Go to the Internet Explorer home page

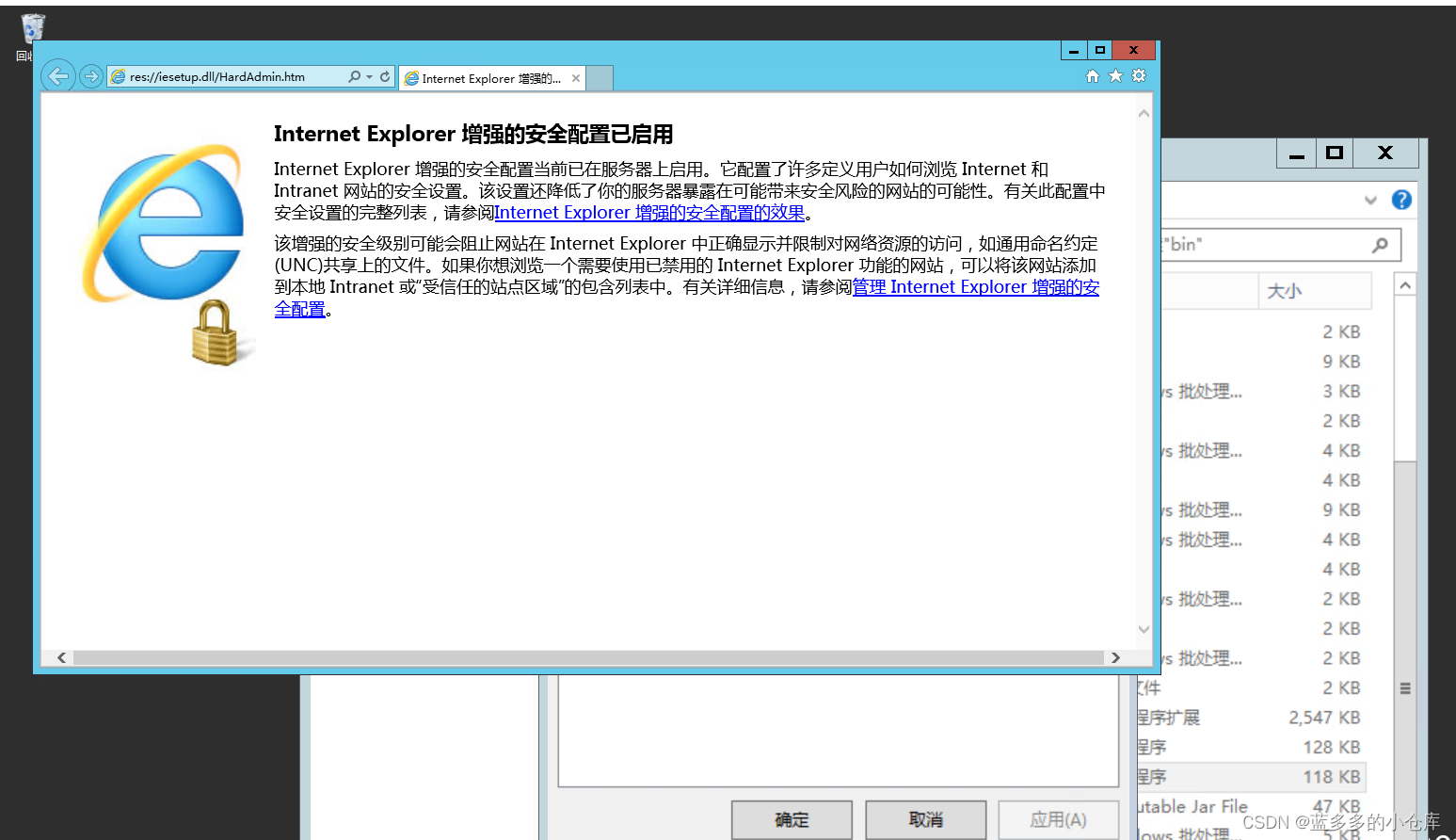click(x=1093, y=76)
